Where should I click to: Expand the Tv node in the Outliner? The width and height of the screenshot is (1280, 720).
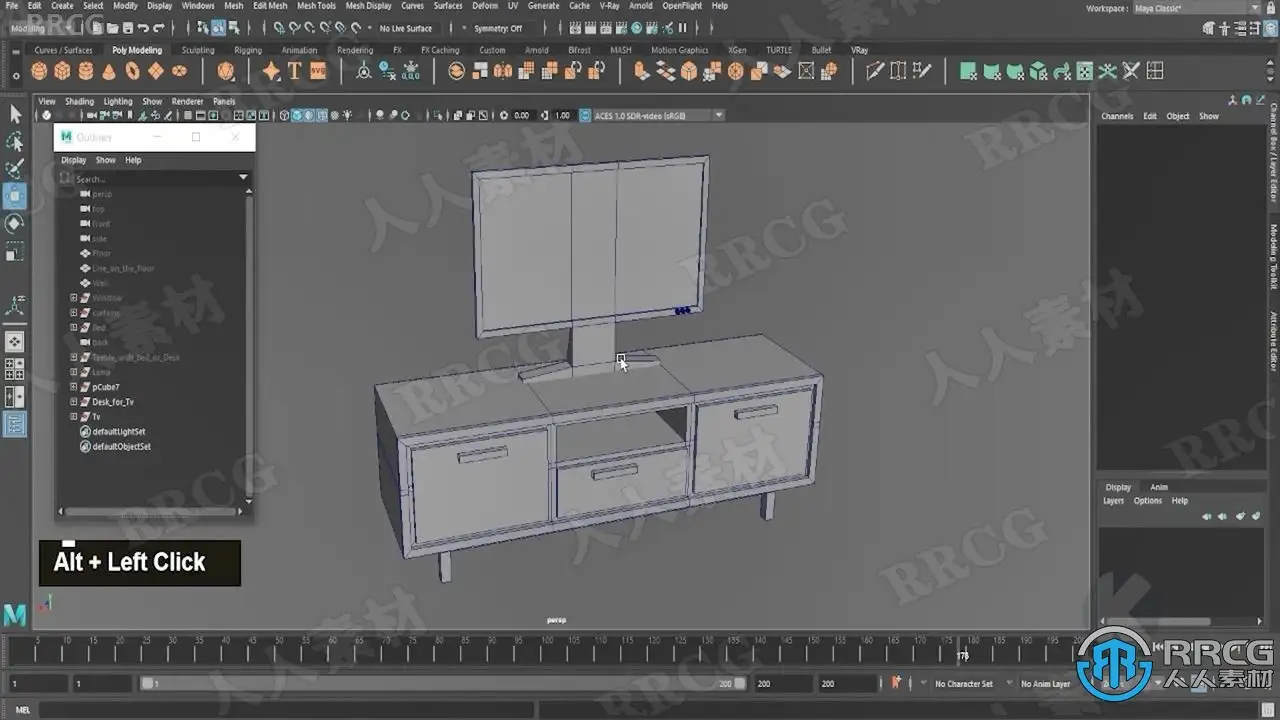click(73, 416)
